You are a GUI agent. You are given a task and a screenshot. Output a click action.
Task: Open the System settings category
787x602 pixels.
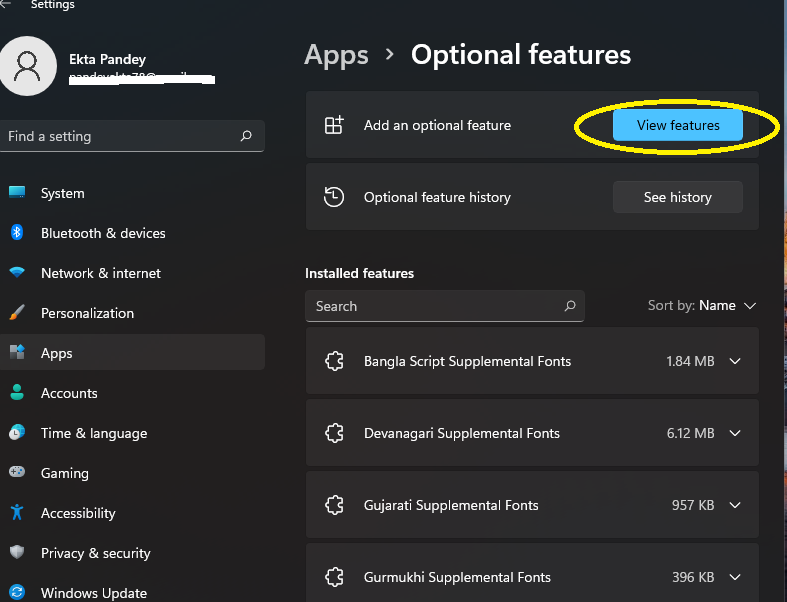pos(62,193)
